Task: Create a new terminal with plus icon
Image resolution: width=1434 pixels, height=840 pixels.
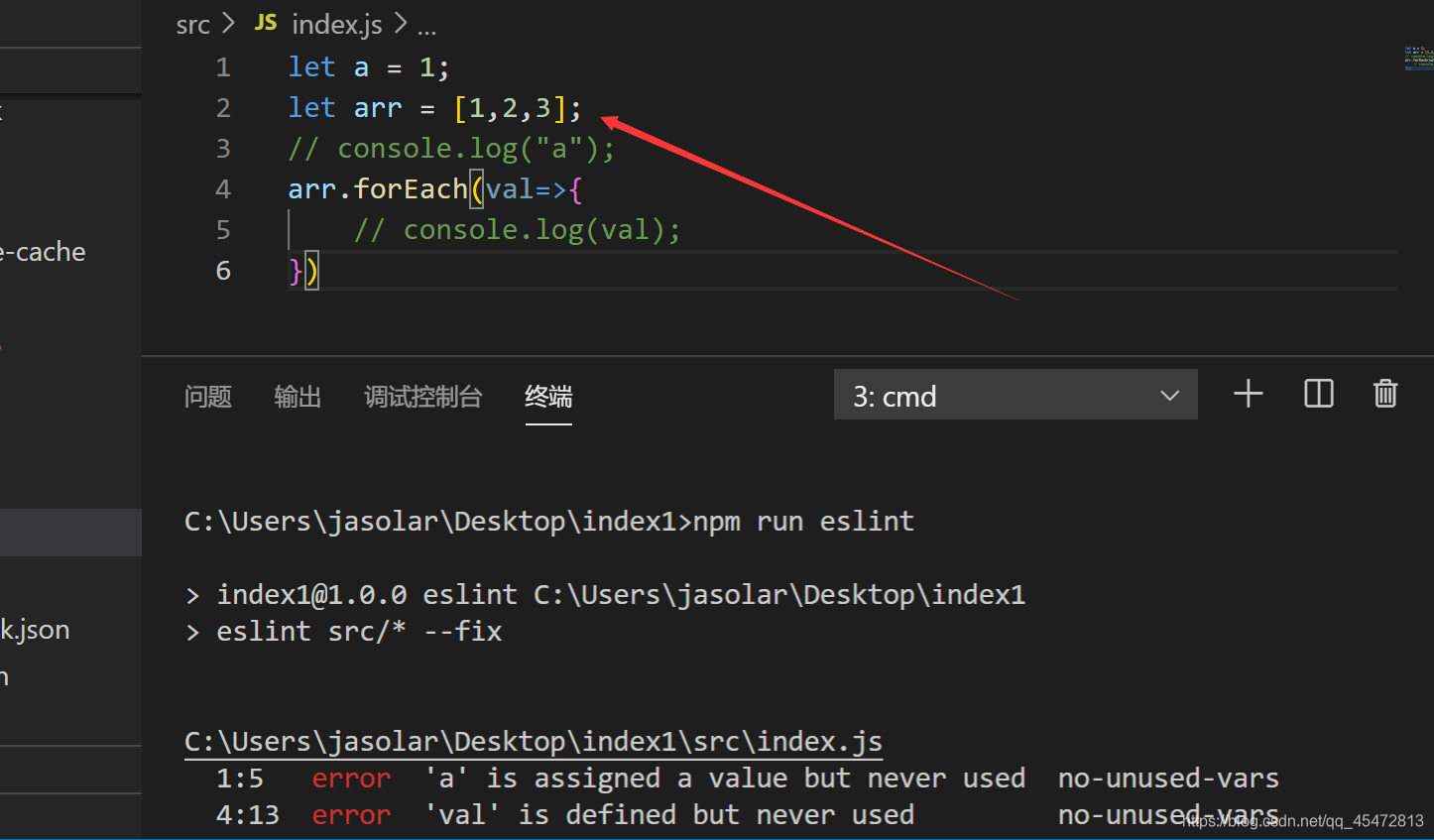Action: point(1248,395)
